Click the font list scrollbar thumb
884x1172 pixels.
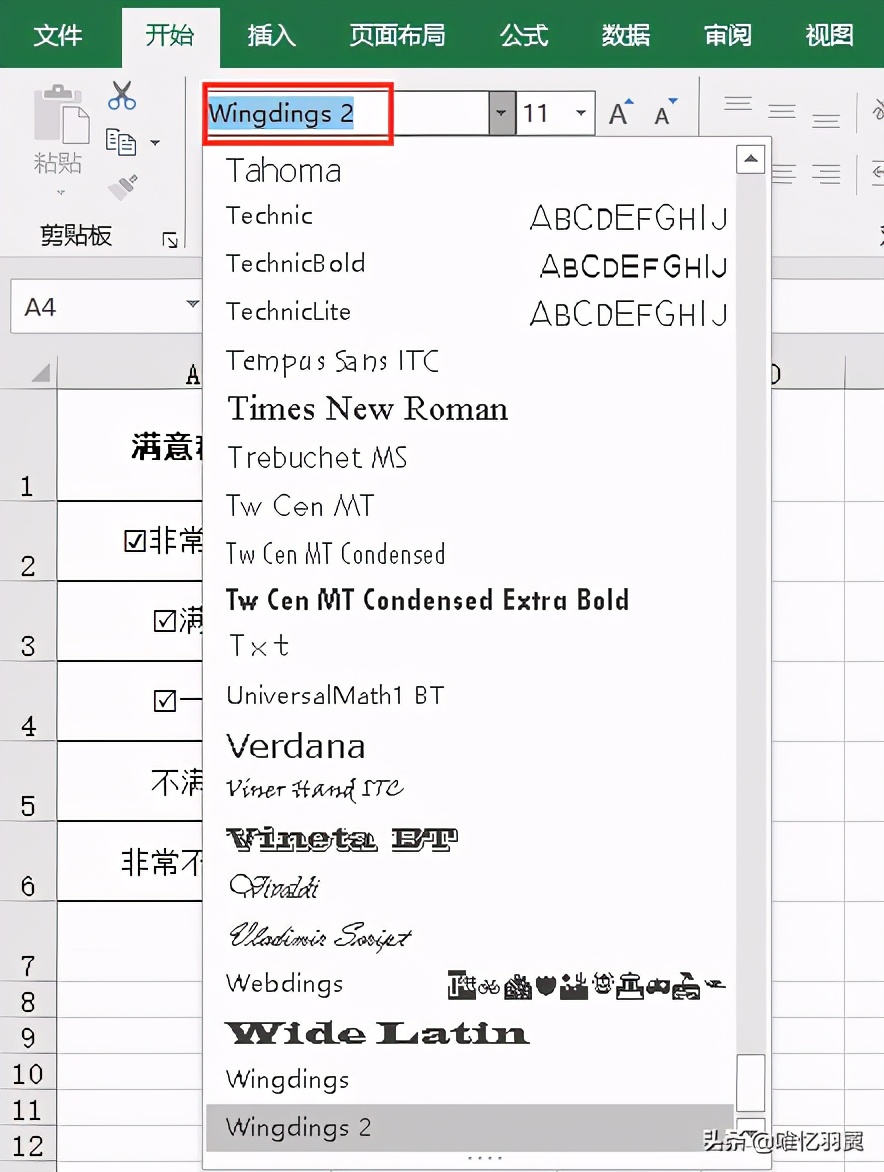coord(750,1082)
